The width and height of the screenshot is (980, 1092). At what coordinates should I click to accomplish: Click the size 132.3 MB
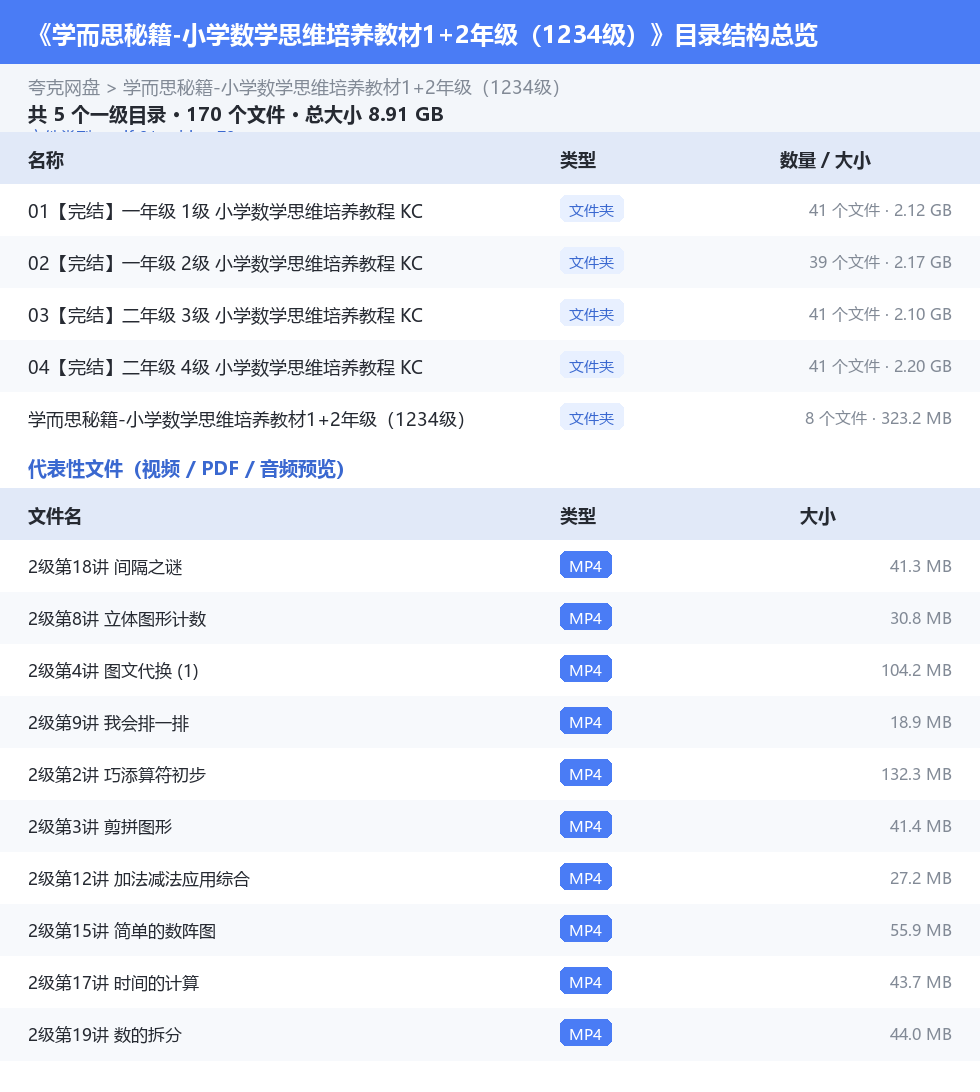pyautogui.click(x=917, y=774)
